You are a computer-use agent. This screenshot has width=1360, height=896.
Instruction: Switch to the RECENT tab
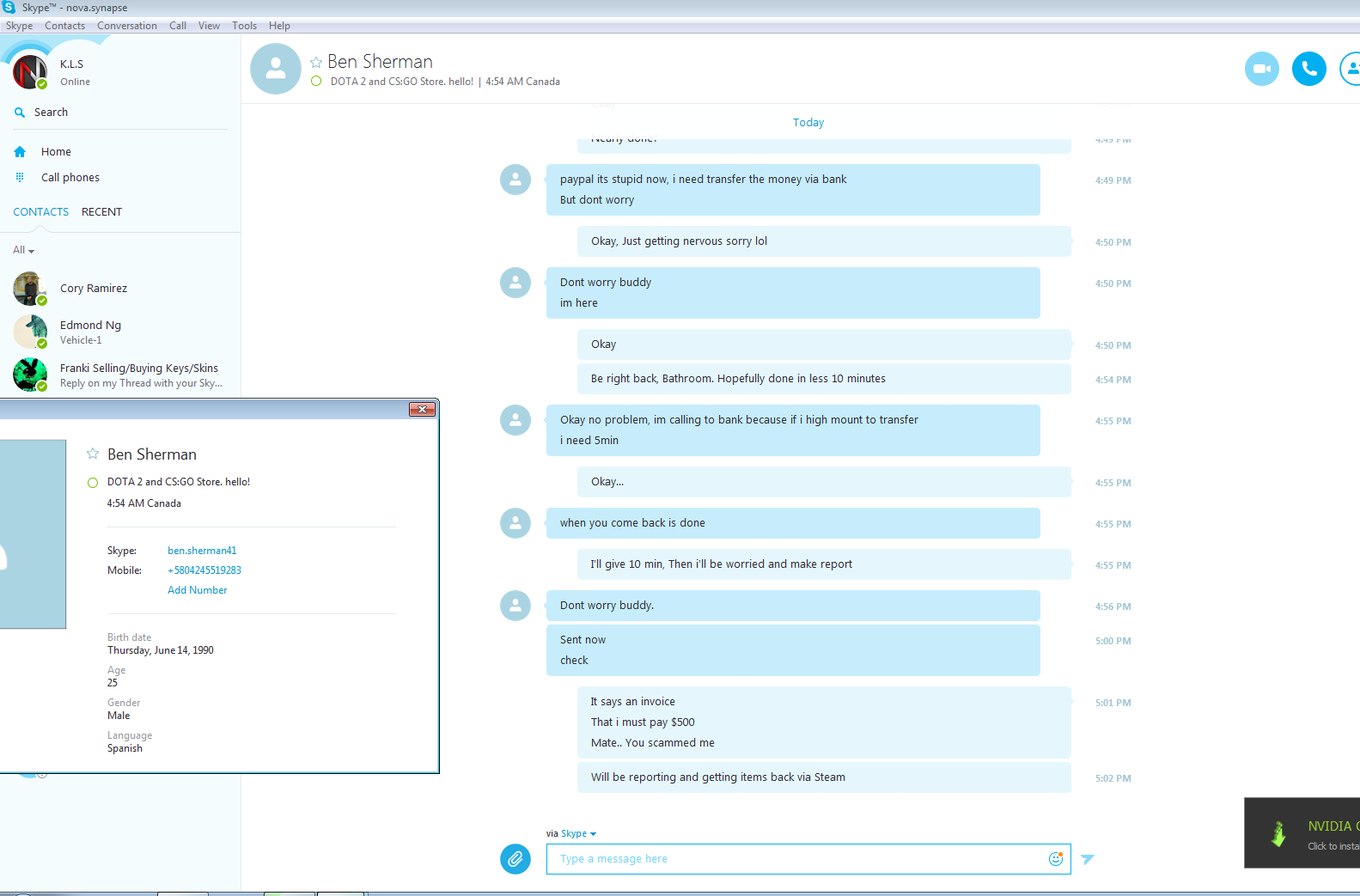click(x=101, y=211)
